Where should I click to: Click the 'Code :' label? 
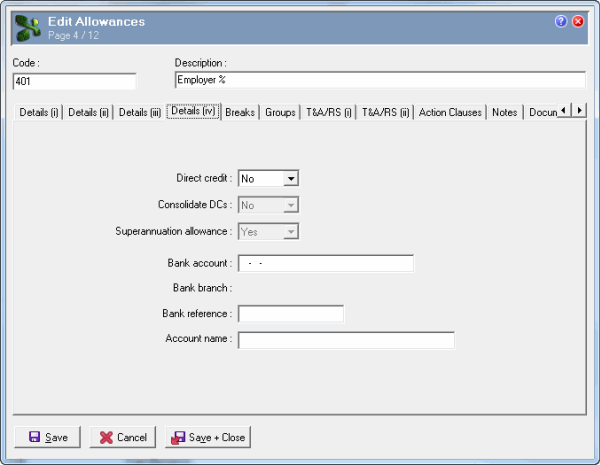(x=26, y=62)
